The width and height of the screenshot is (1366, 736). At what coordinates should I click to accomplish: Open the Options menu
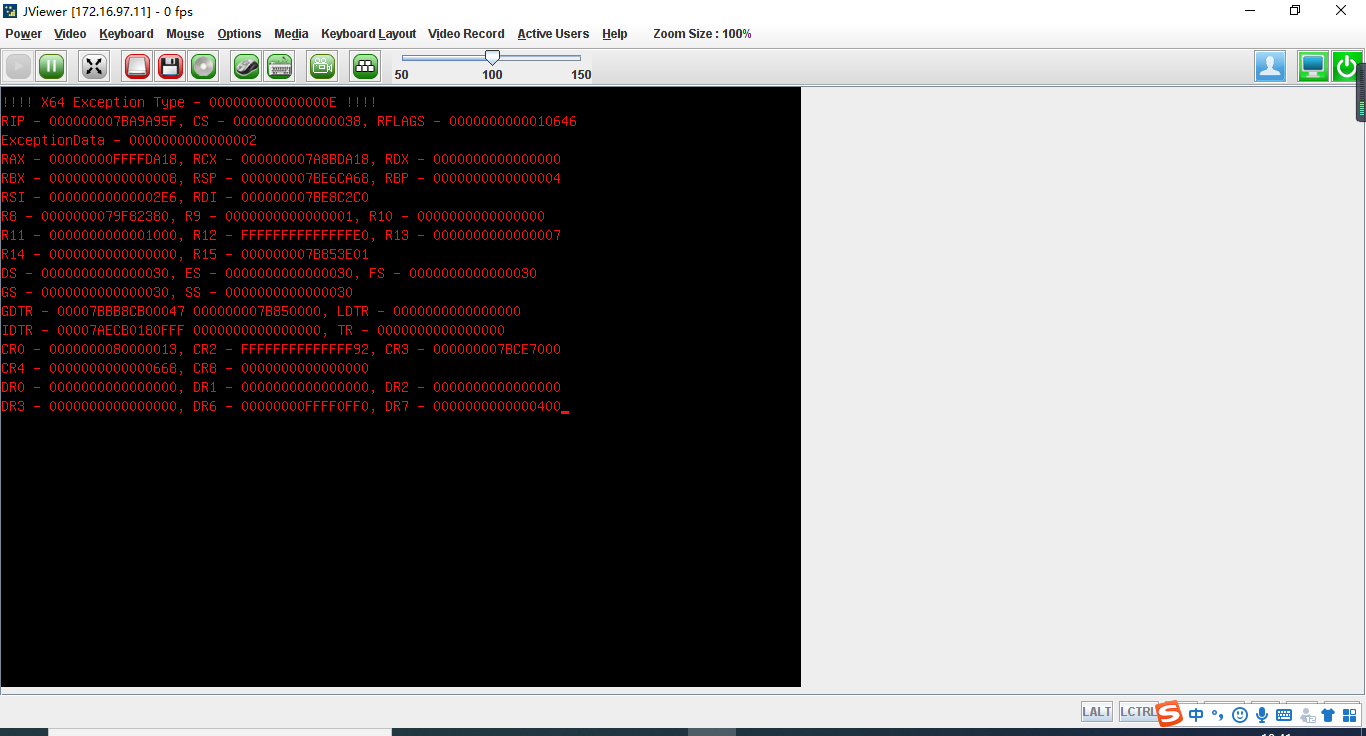coord(239,34)
